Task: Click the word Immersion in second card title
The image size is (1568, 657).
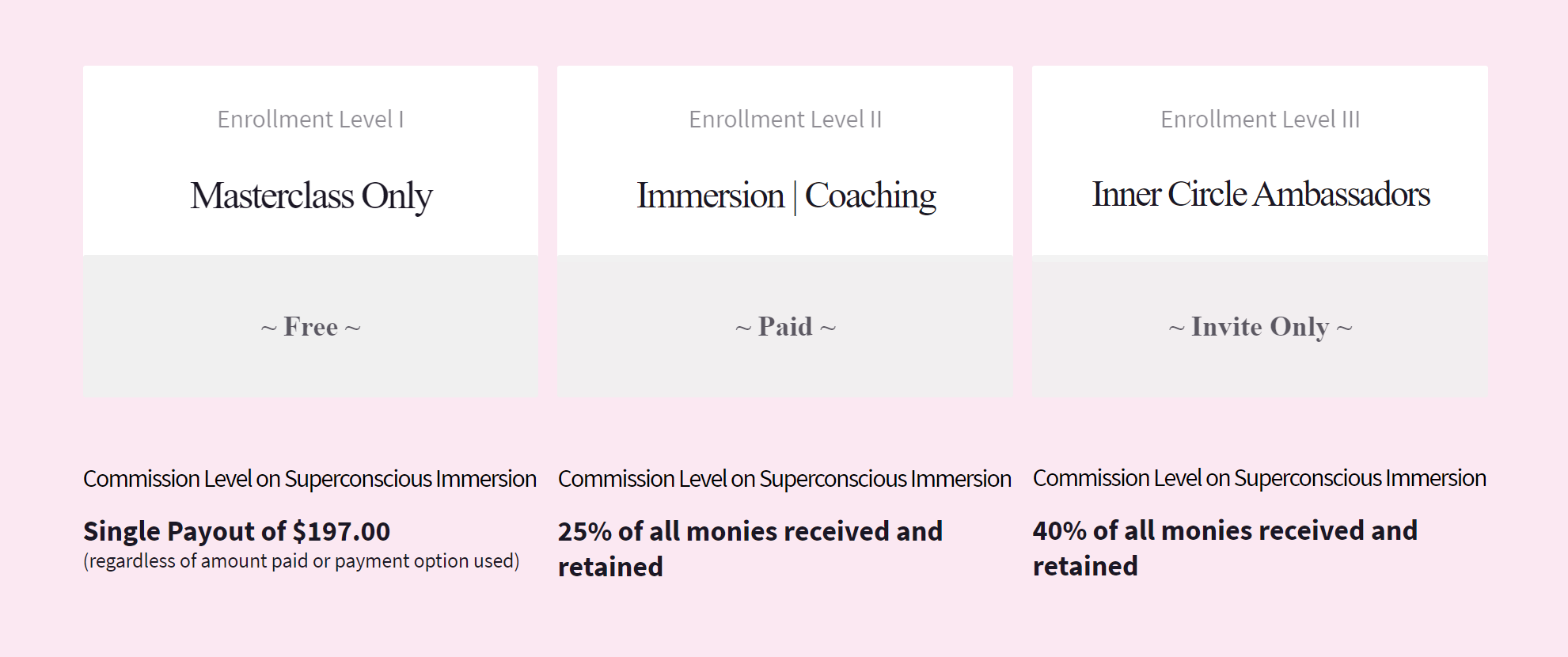Action: click(x=710, y=196)
